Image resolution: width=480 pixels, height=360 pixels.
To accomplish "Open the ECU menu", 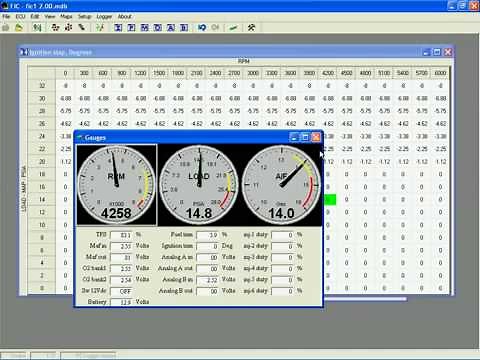I will 20,16.
